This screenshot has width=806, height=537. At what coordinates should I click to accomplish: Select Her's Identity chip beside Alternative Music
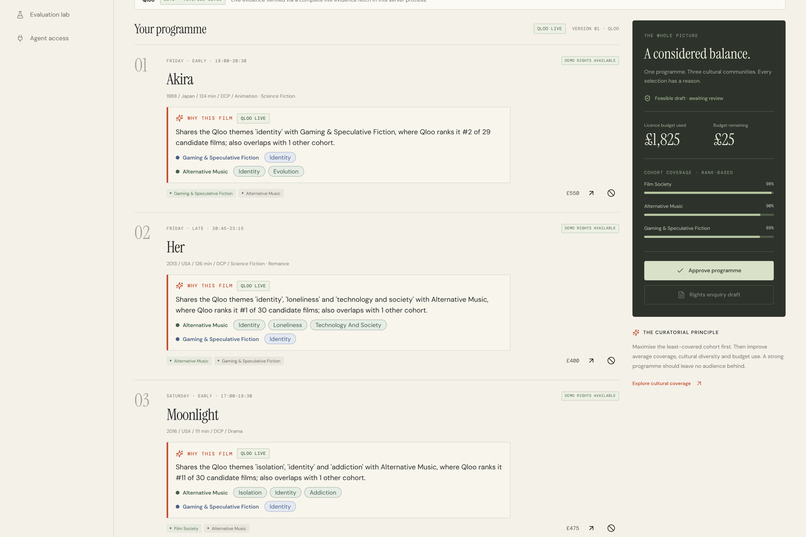pyautogui.click(x=249, y=325)
